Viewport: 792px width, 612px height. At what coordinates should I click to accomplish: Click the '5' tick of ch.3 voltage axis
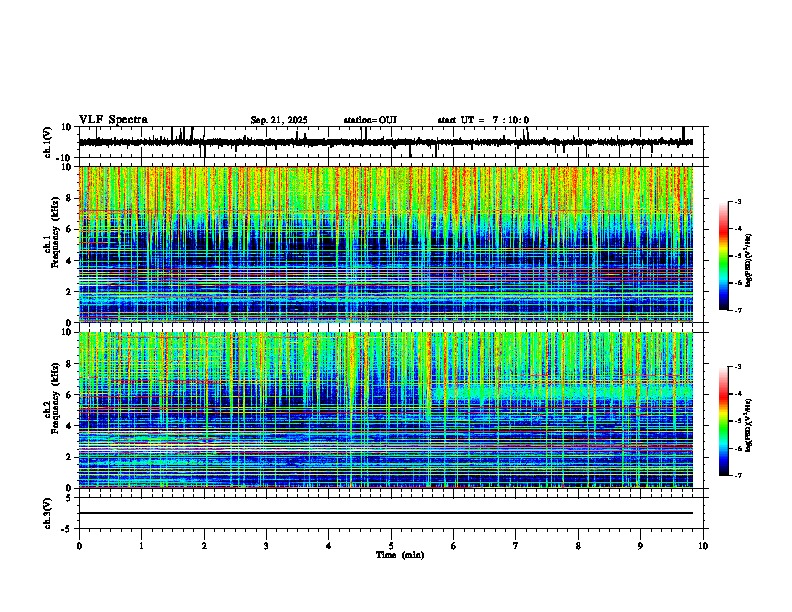pyautogui.click(x=69, y=497)
